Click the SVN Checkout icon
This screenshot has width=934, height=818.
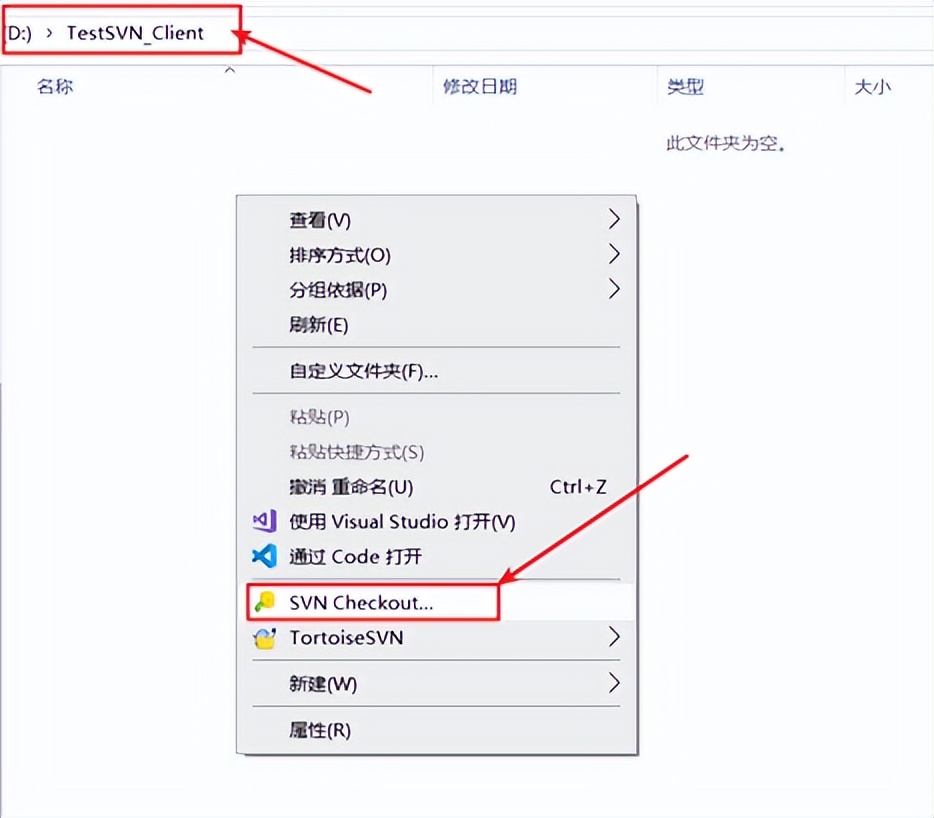(264, 602)
